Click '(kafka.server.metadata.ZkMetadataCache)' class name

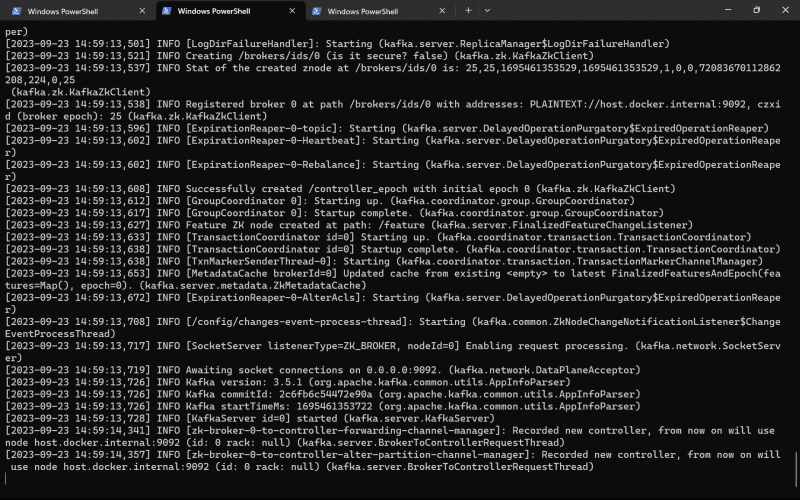[x=253, y=286]
